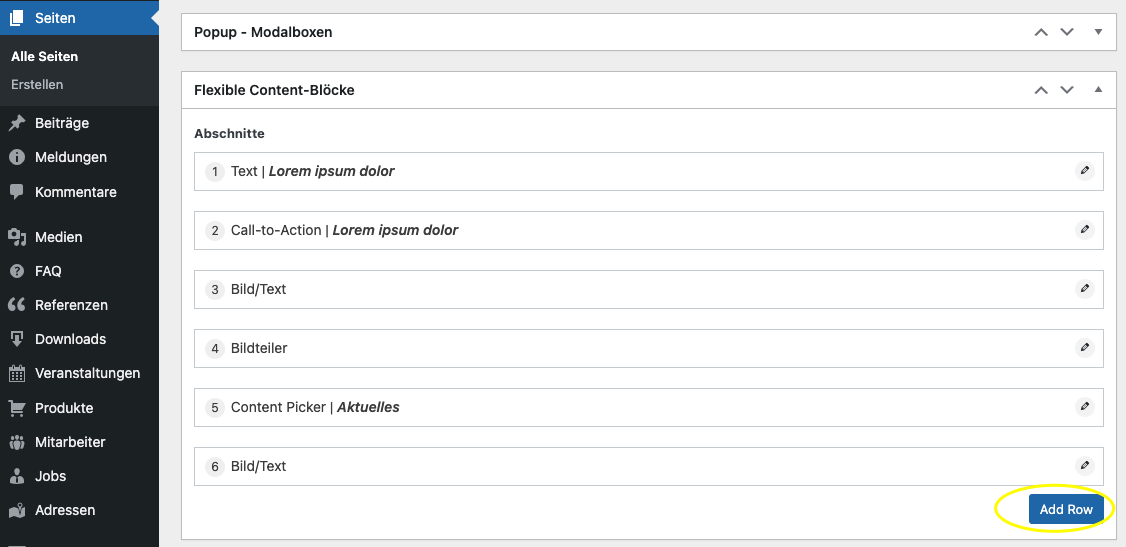Move the Flexible Content-Blöcke panel up
The height and width of the screenshot is (547, 1126).
point(1041,90)
